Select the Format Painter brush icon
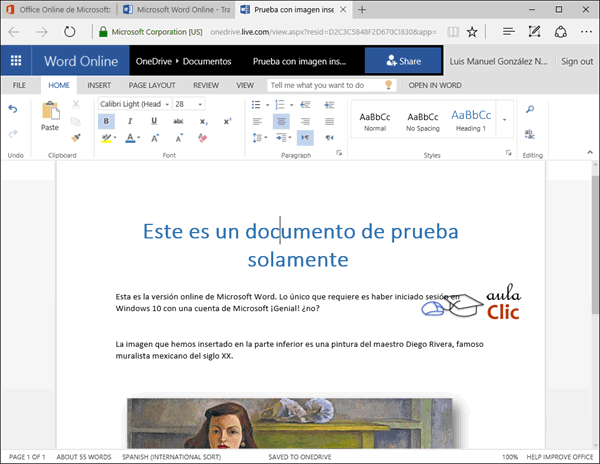600x464 pixels. click(x=76, y=138)
